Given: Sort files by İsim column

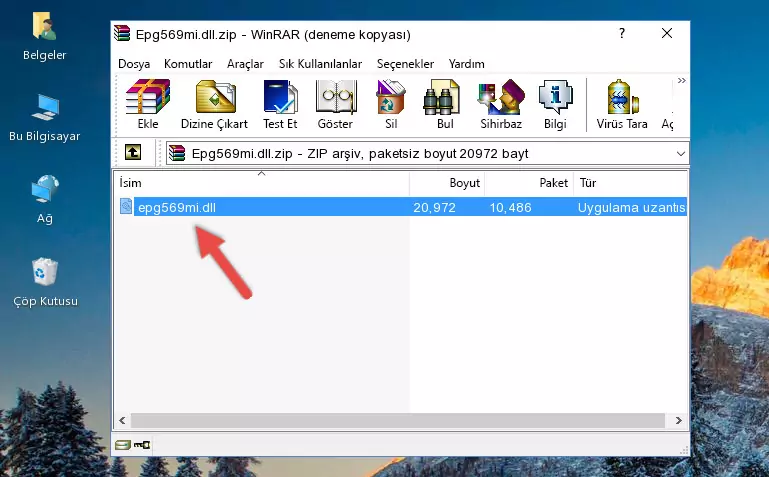Looking at the screenshot, I should tap(261, 183).
